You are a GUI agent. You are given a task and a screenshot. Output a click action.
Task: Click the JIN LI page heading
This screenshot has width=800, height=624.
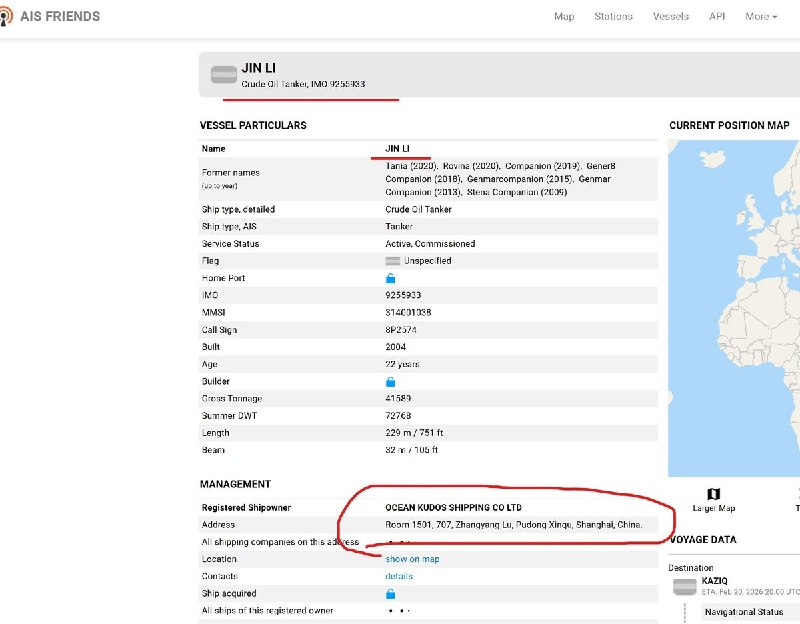tap(259, 68)
